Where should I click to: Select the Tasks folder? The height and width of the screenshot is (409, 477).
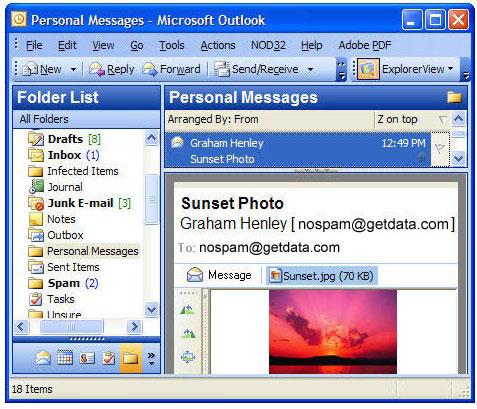point(61,299)
